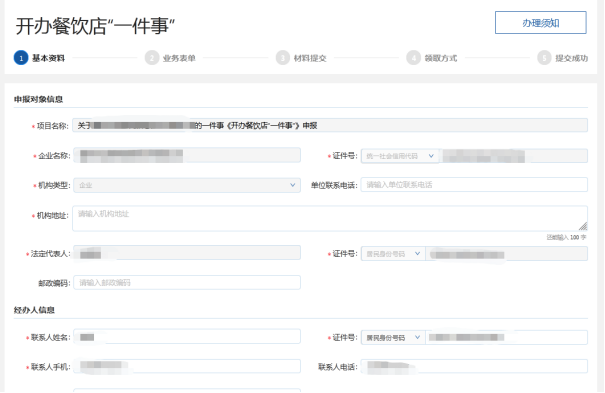Click the 经办人信息 section heading

coord(34,310)
